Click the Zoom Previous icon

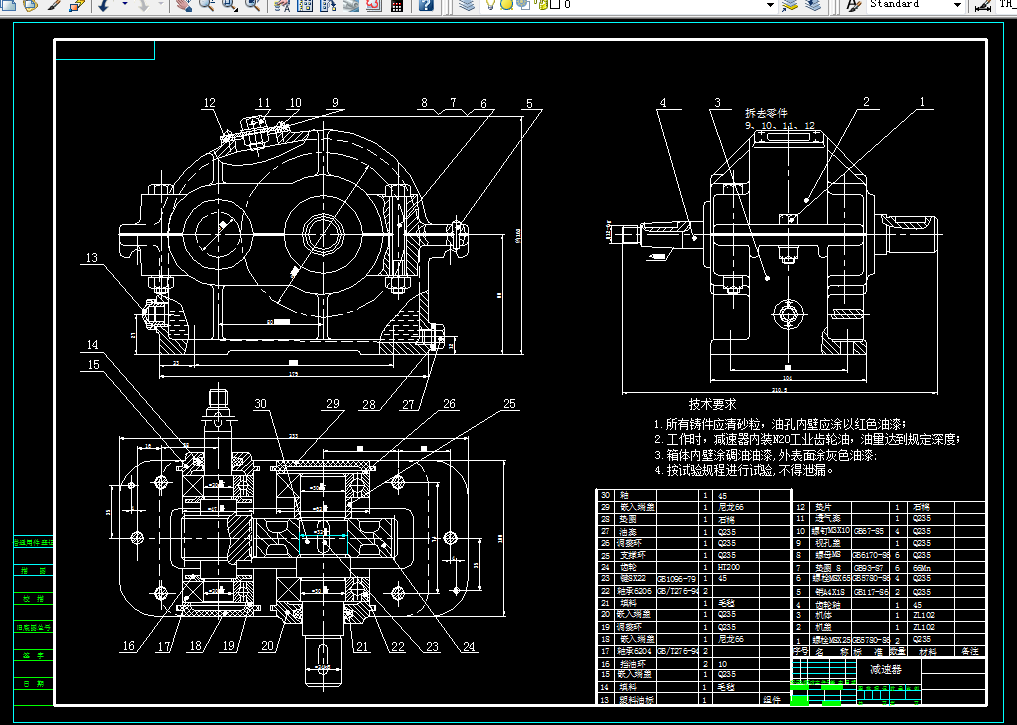252,5
